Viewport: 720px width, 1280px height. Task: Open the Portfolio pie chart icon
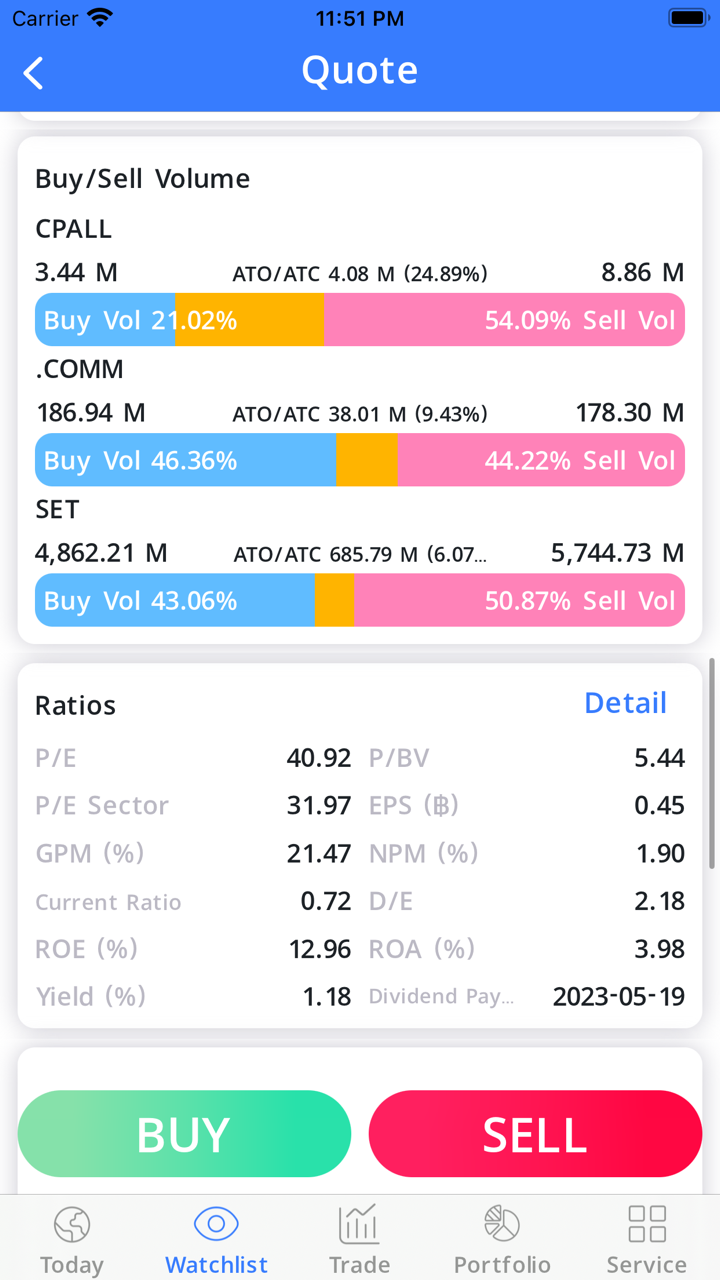502,1224
